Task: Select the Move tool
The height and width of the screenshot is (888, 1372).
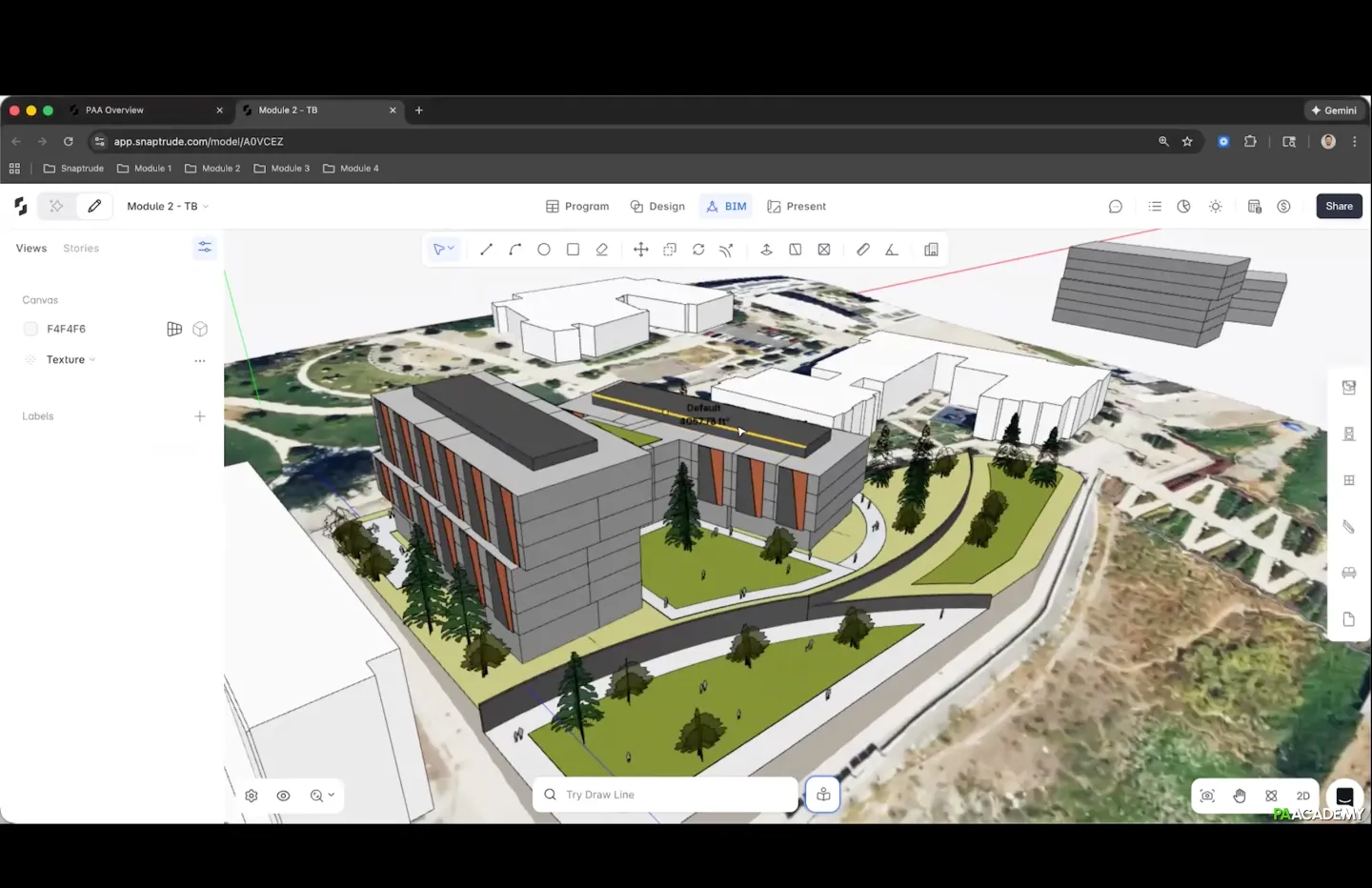Action: point(641,250)
